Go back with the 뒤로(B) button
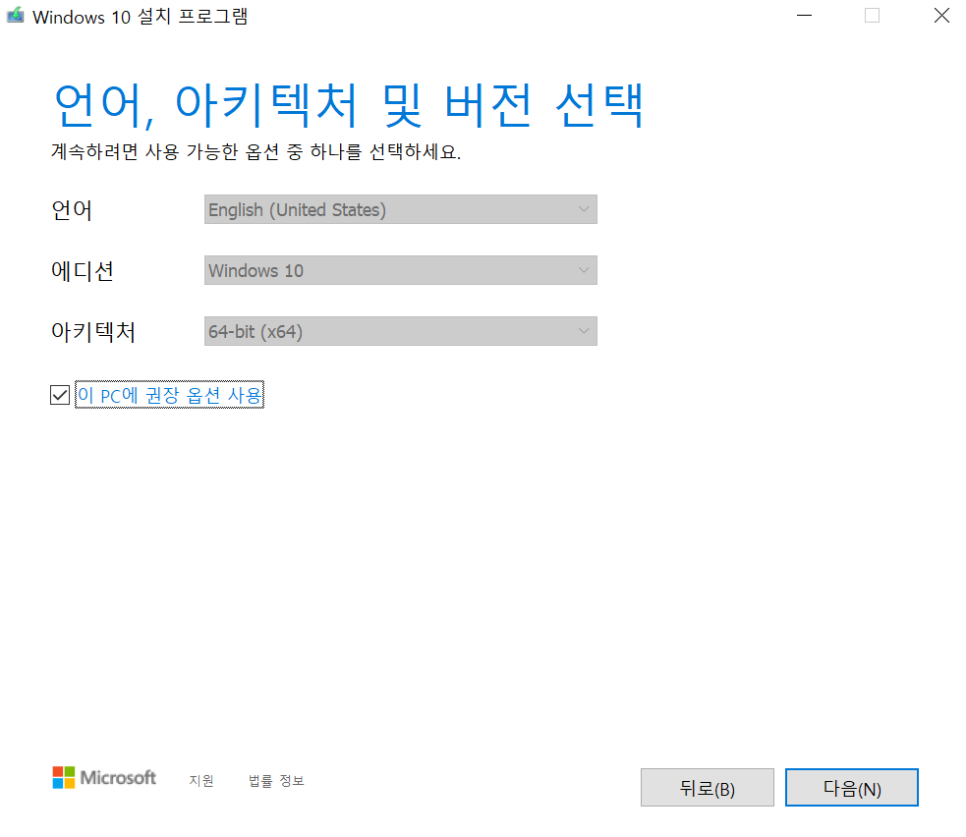Viewport: 966px width, 837px height. tap(707, 787)
